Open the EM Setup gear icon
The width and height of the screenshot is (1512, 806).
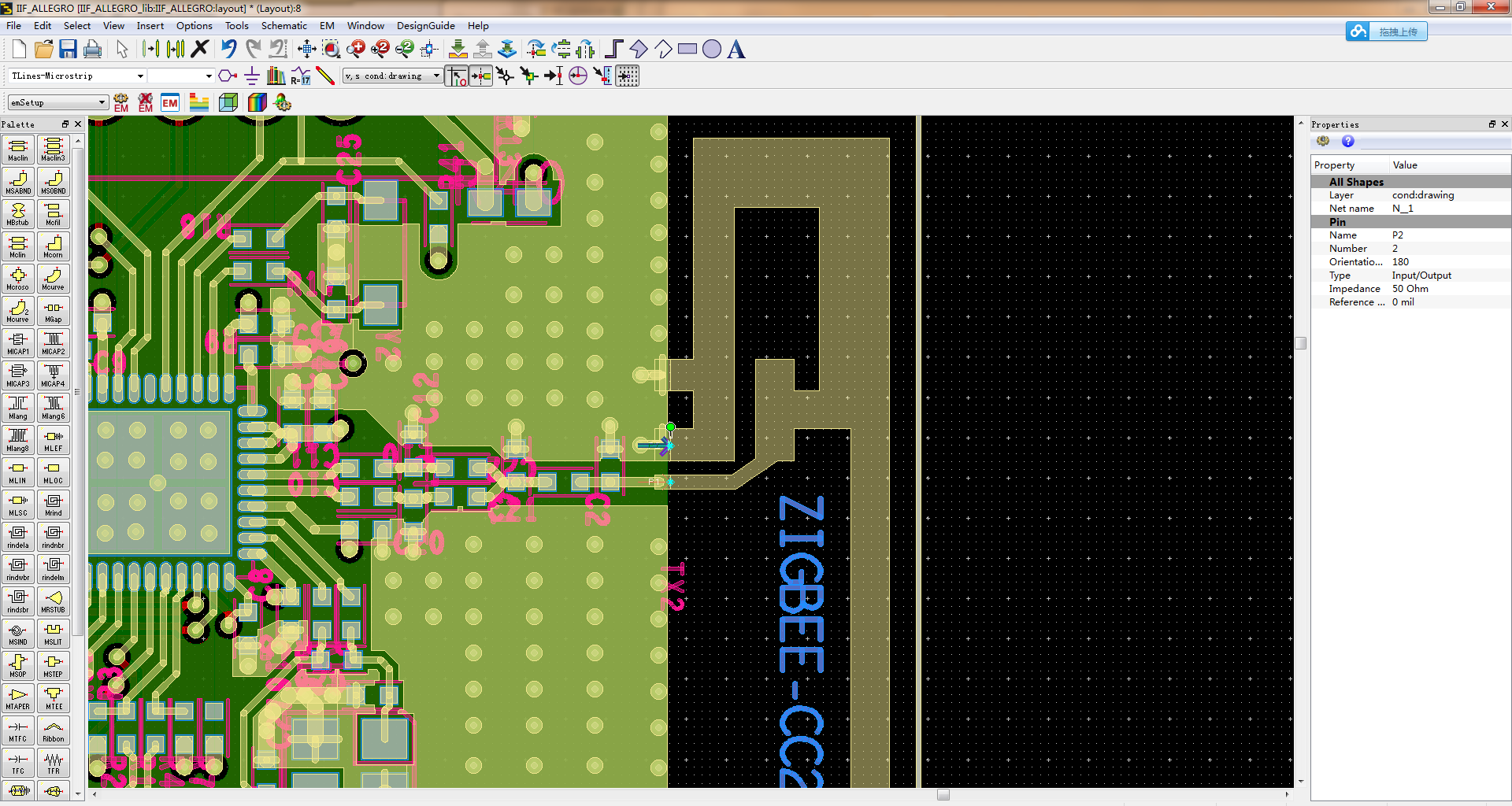(x=121, y=102)
